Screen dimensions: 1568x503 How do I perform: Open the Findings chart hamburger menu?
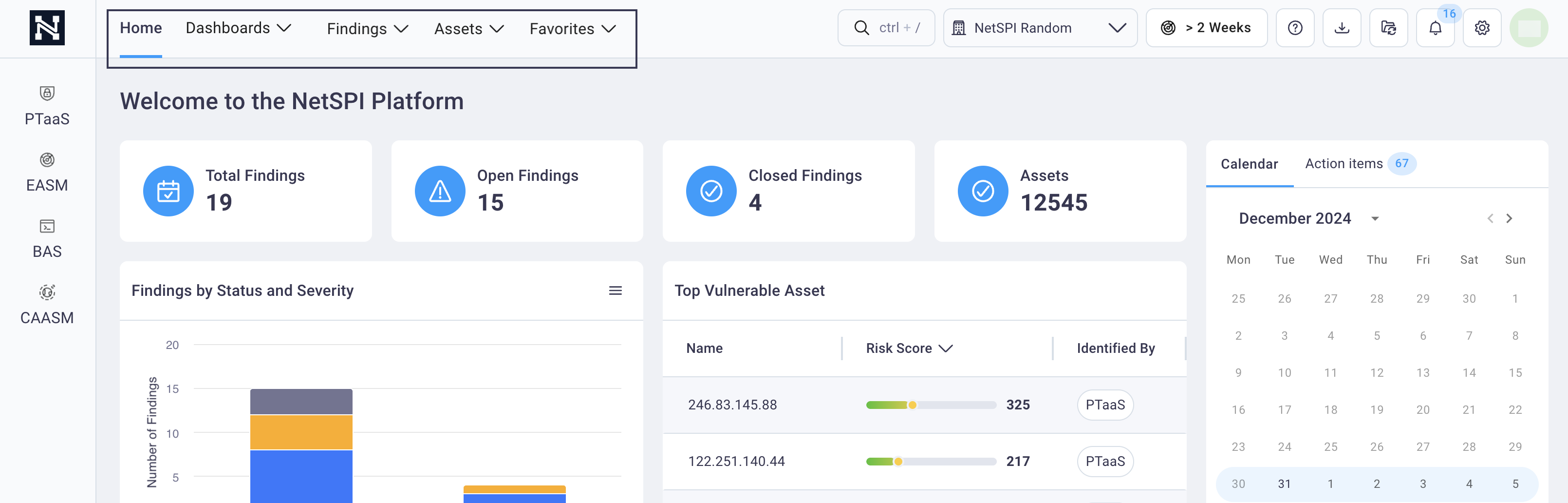pyautogui.click(x=616, y=290)
